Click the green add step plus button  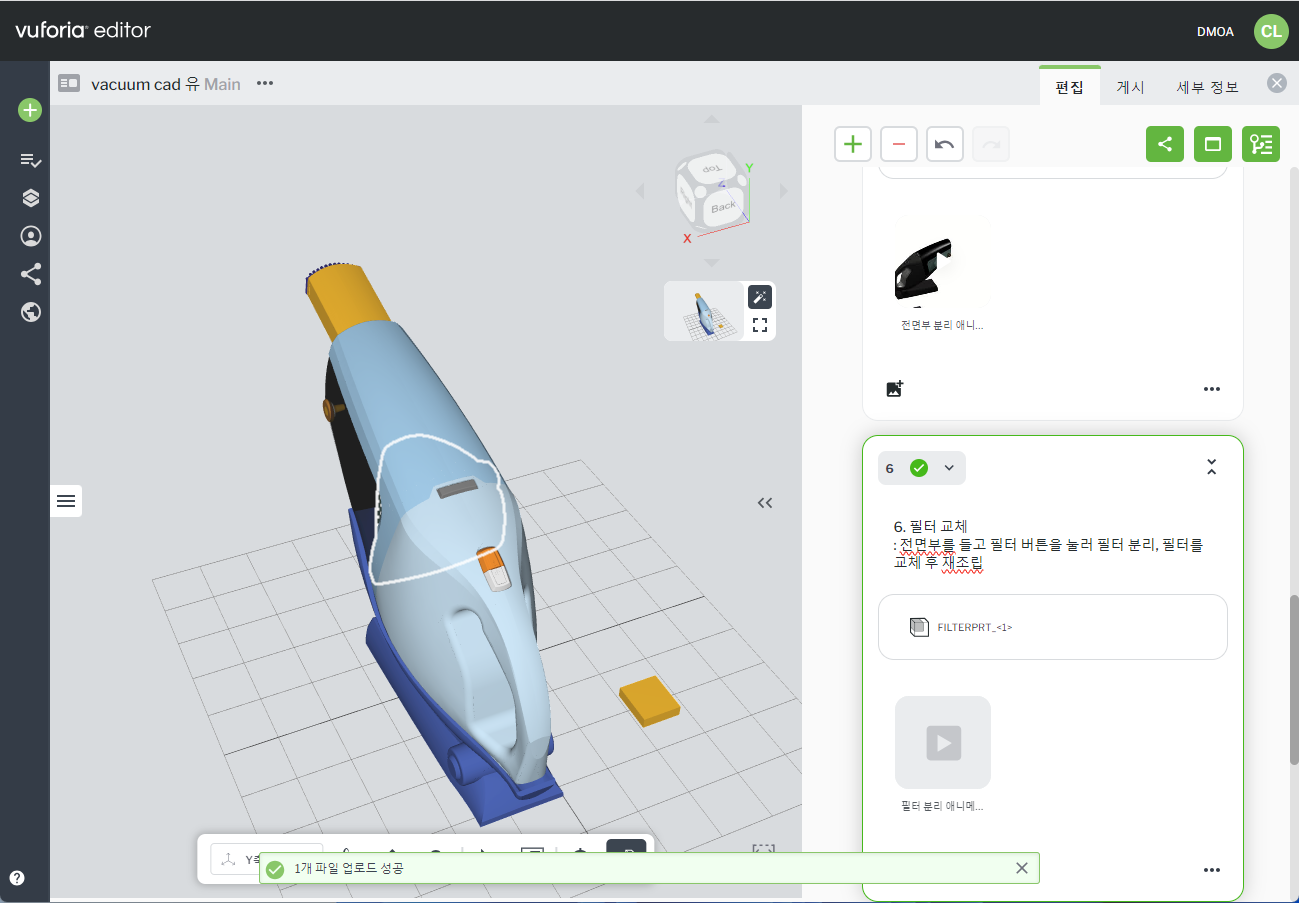(x=852, y=144)
